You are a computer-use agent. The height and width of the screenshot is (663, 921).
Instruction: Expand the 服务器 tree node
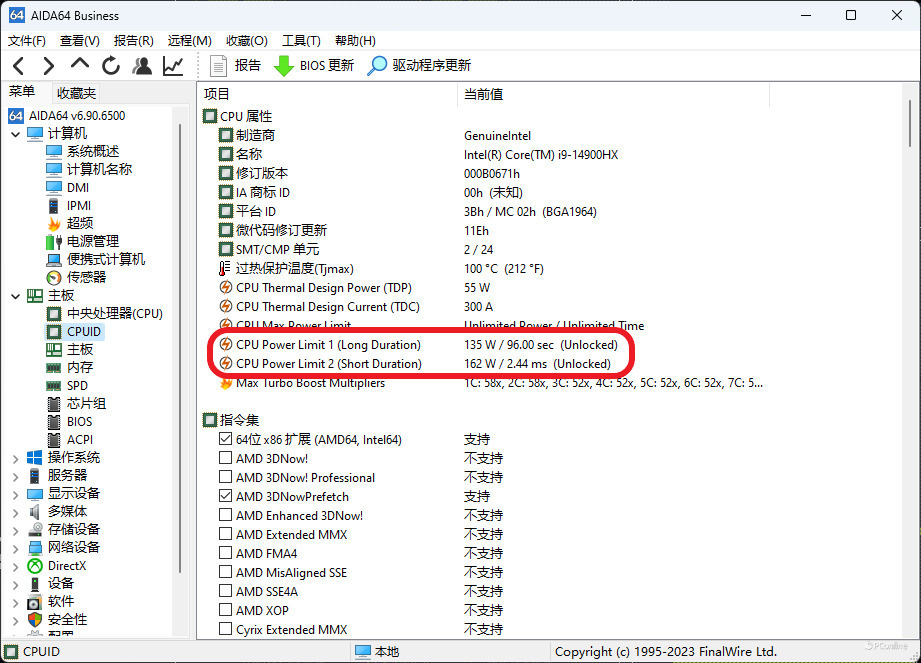[x=16, y=476]
